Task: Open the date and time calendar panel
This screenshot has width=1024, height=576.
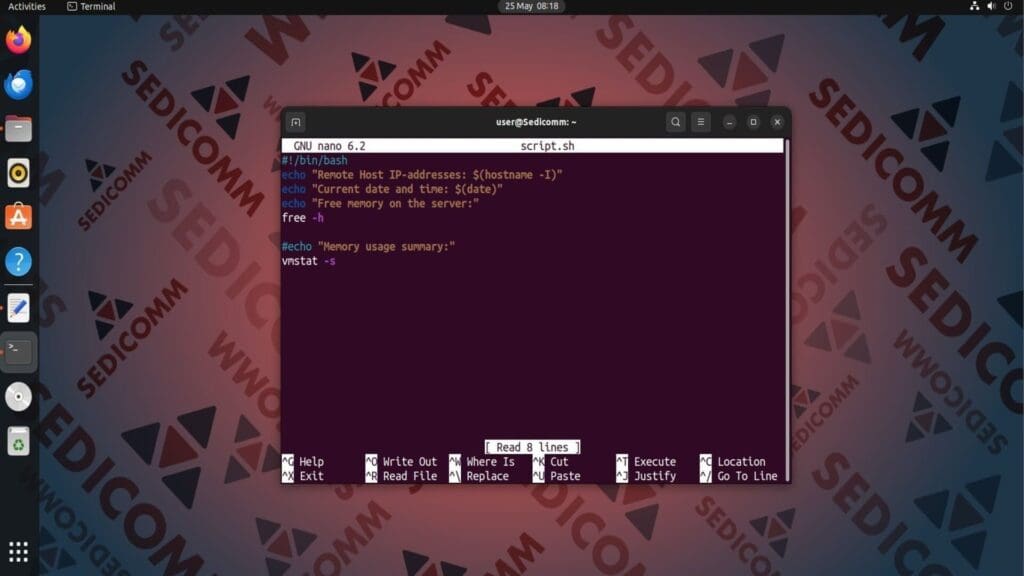Action: click(531, 6)
